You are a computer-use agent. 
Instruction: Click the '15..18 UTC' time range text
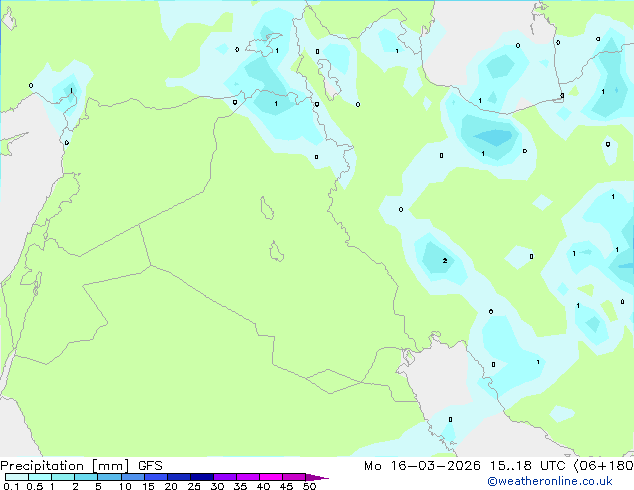[527, 466]
